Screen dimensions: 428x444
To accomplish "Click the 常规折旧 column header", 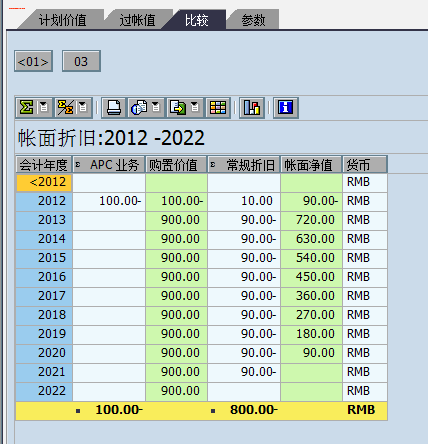I will [x=244, y=165].
